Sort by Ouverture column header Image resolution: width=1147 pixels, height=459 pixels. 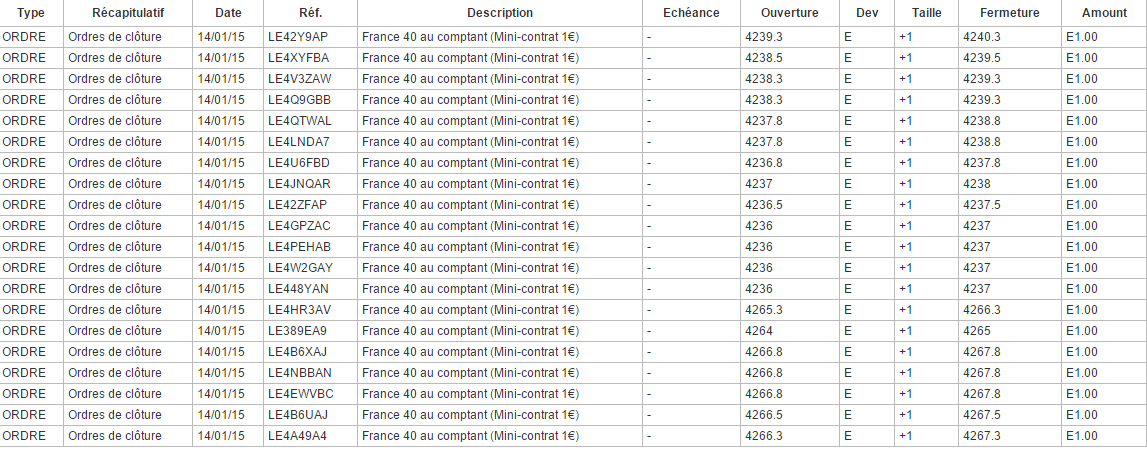coord(789,13)
